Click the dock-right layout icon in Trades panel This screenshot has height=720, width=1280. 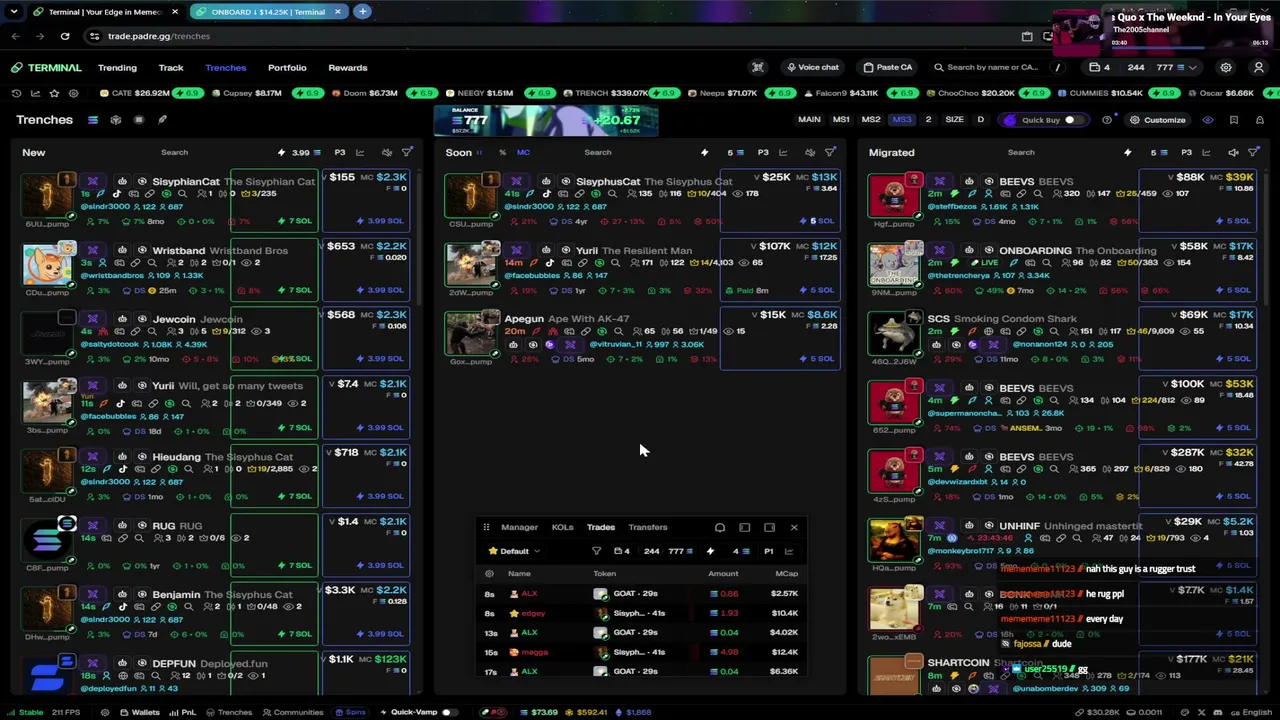pyautogui.click(x=769, y=528)
